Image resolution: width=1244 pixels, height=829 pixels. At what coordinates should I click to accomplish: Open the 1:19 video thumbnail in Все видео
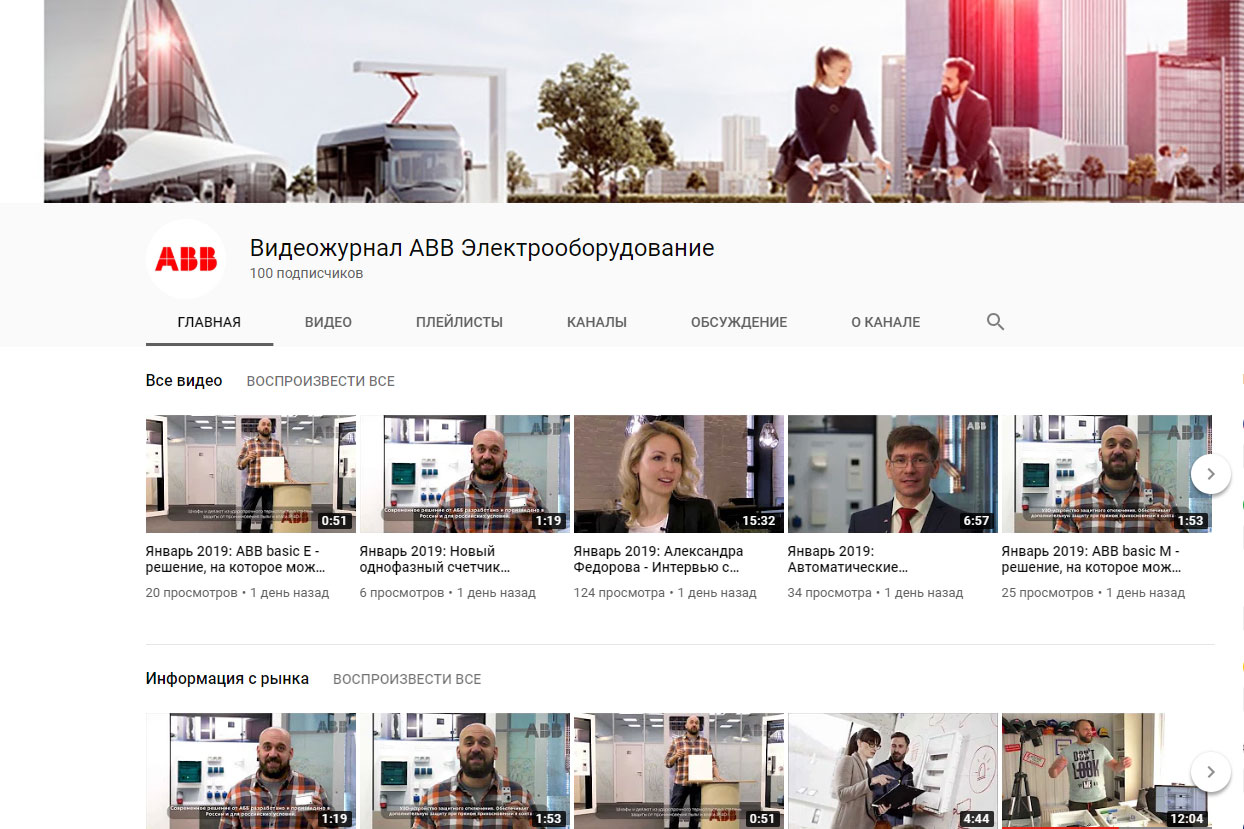pyautogui.click(x=465, y=474)
